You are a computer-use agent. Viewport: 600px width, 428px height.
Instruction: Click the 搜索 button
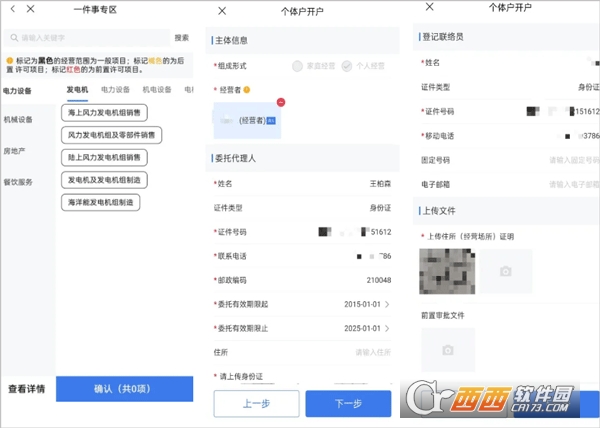[x=182, y=38]
